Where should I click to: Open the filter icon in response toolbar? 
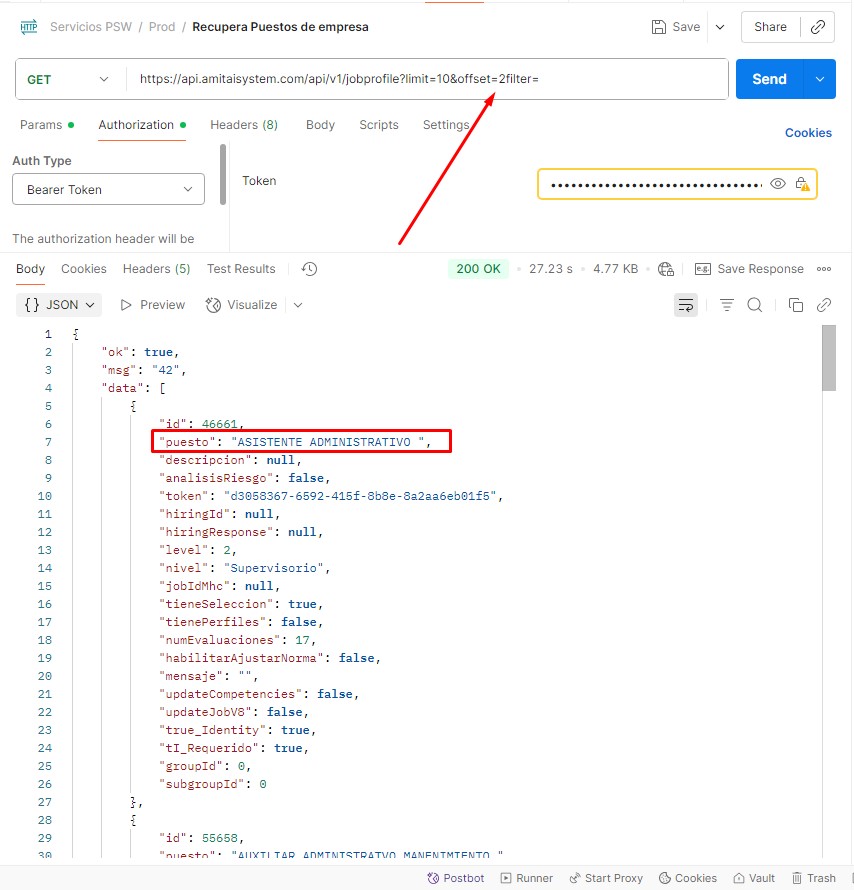(727, 305)
